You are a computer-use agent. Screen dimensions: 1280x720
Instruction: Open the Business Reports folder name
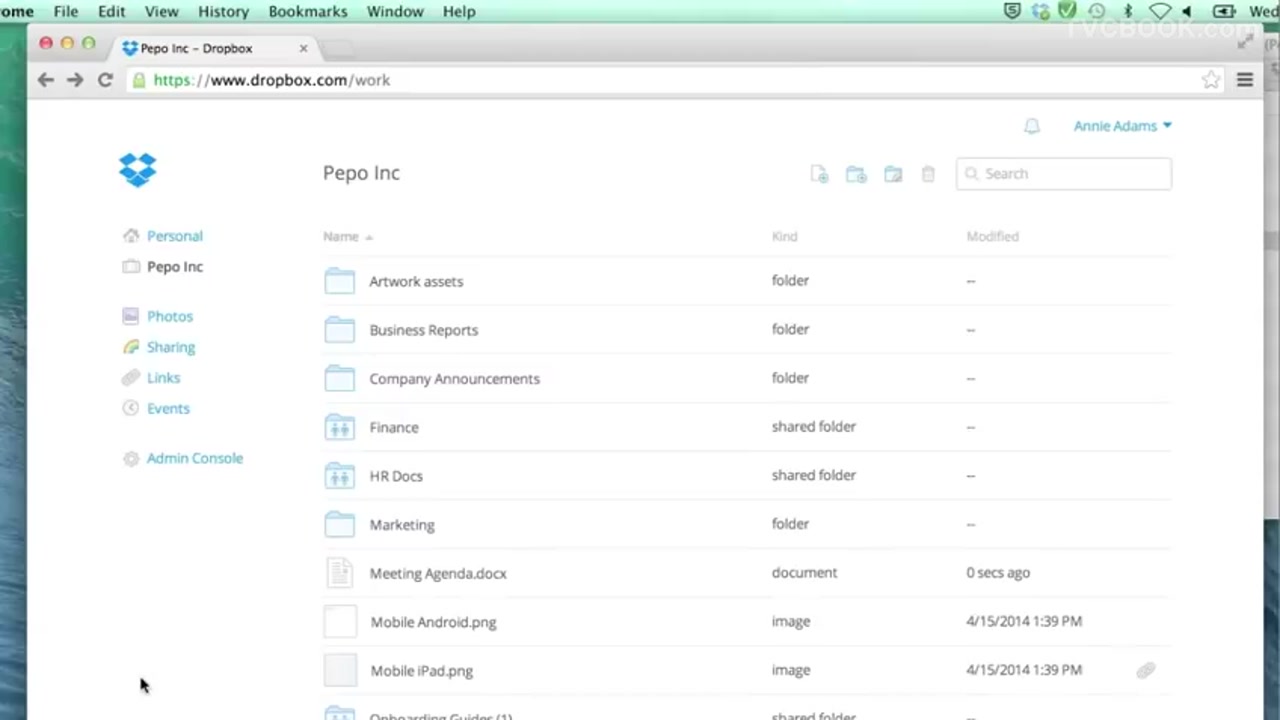click(424, 330)
